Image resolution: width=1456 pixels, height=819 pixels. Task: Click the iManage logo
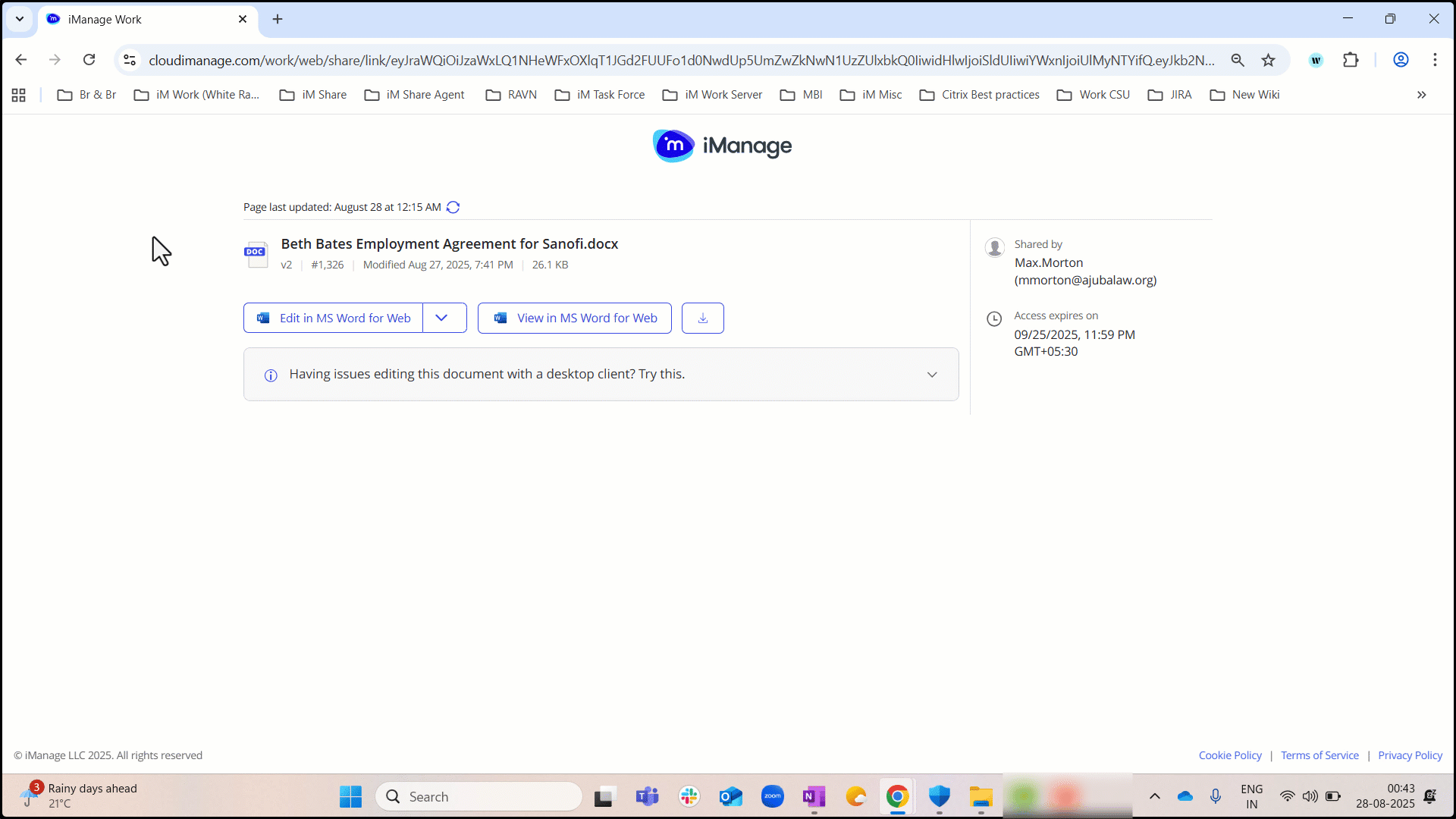721,146
